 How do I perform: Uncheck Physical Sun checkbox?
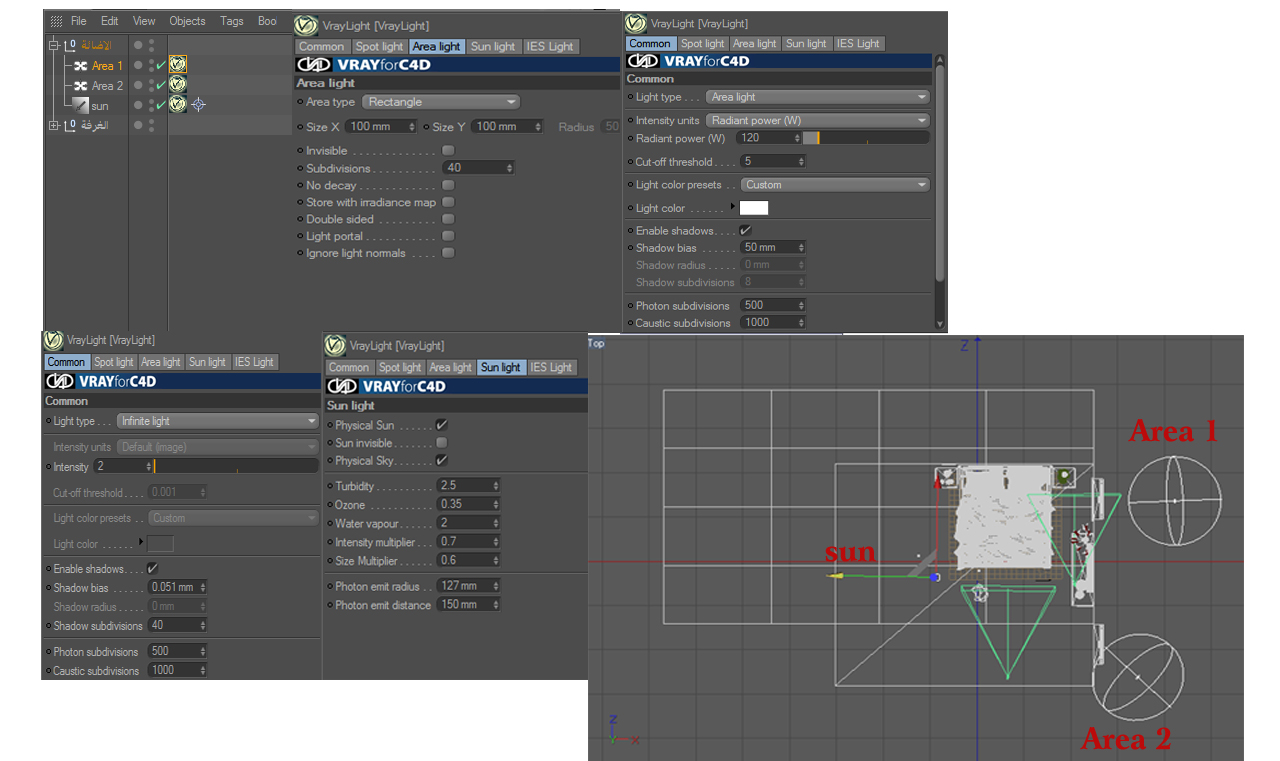442,425
